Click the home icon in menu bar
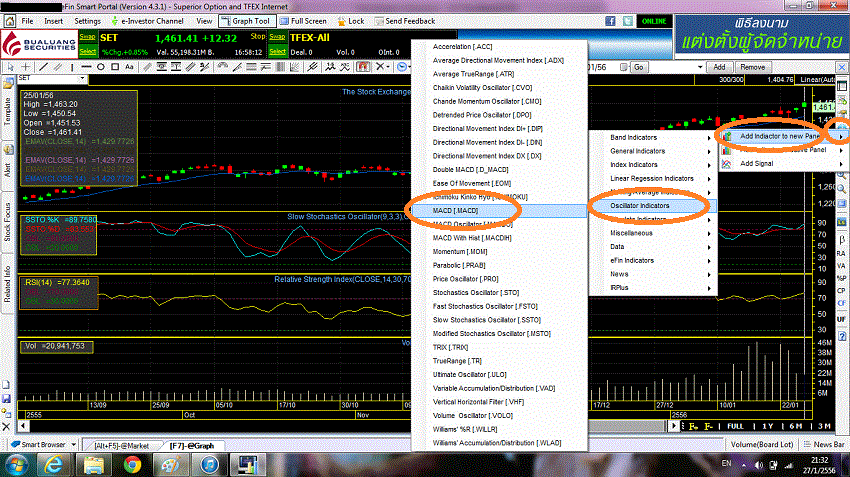 tap(9, 21)
